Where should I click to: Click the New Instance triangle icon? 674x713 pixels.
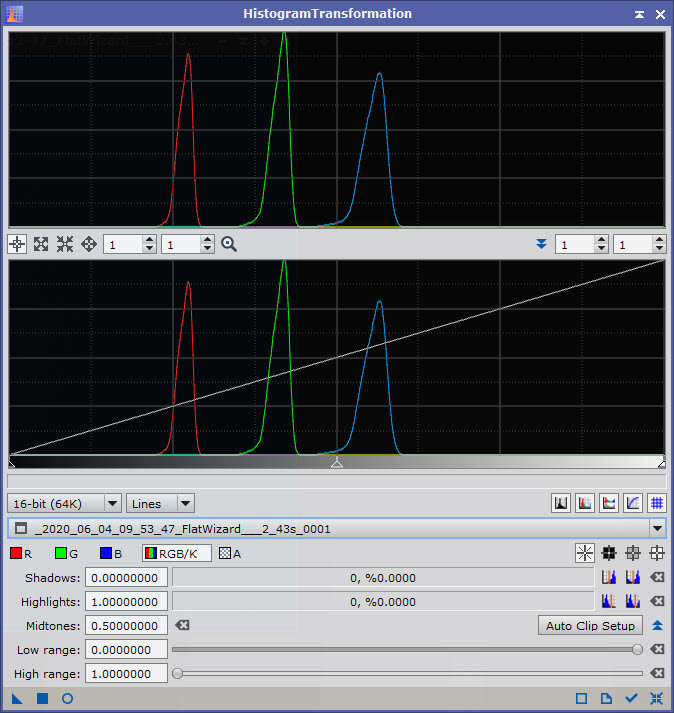click(17, 698)
